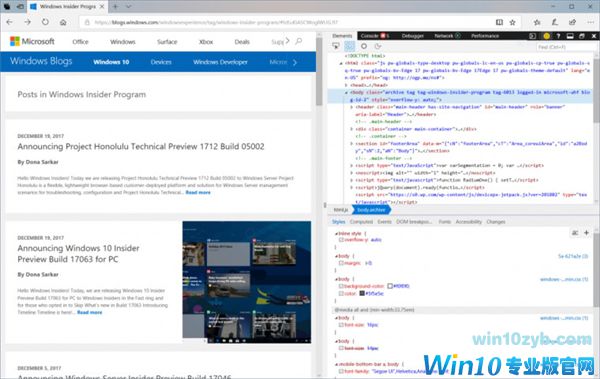Viewport: 600px width, 379px height.
Task: Open a new tab with plus icon
Action: (115, 7)
